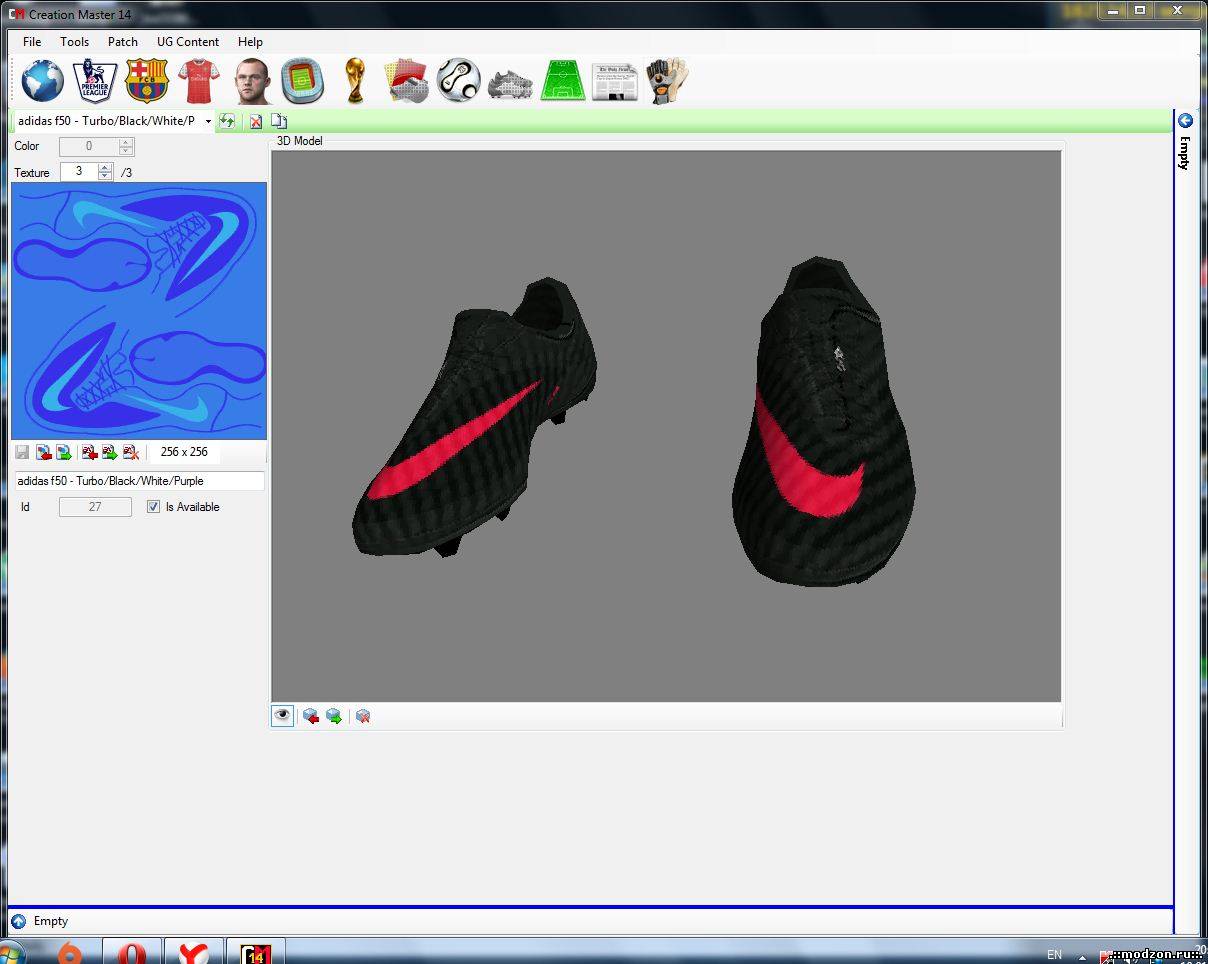This screenshot has height=964, width=1208.
Task: Open Yandex browser from the taskbar
Action: pos(192,952)
